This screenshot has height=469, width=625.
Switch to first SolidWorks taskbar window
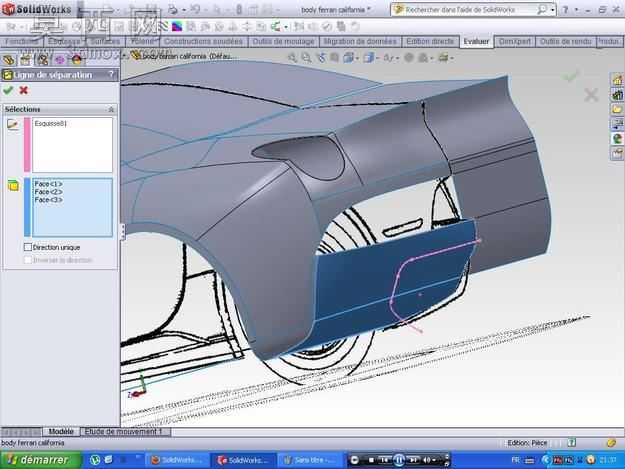[176, 460]
